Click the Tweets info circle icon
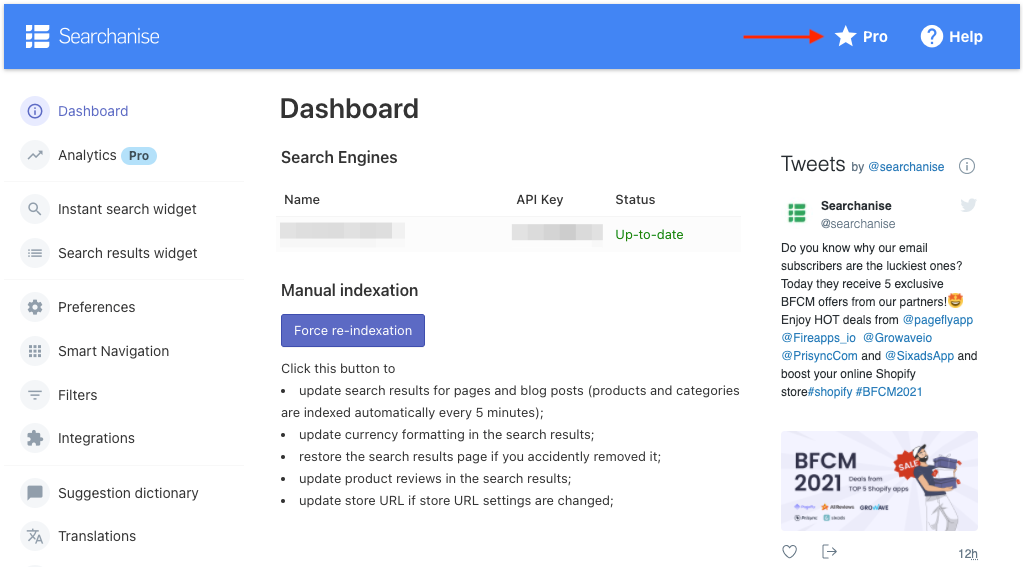Viewport: 1023px width, 567px height. pos(967,166)
